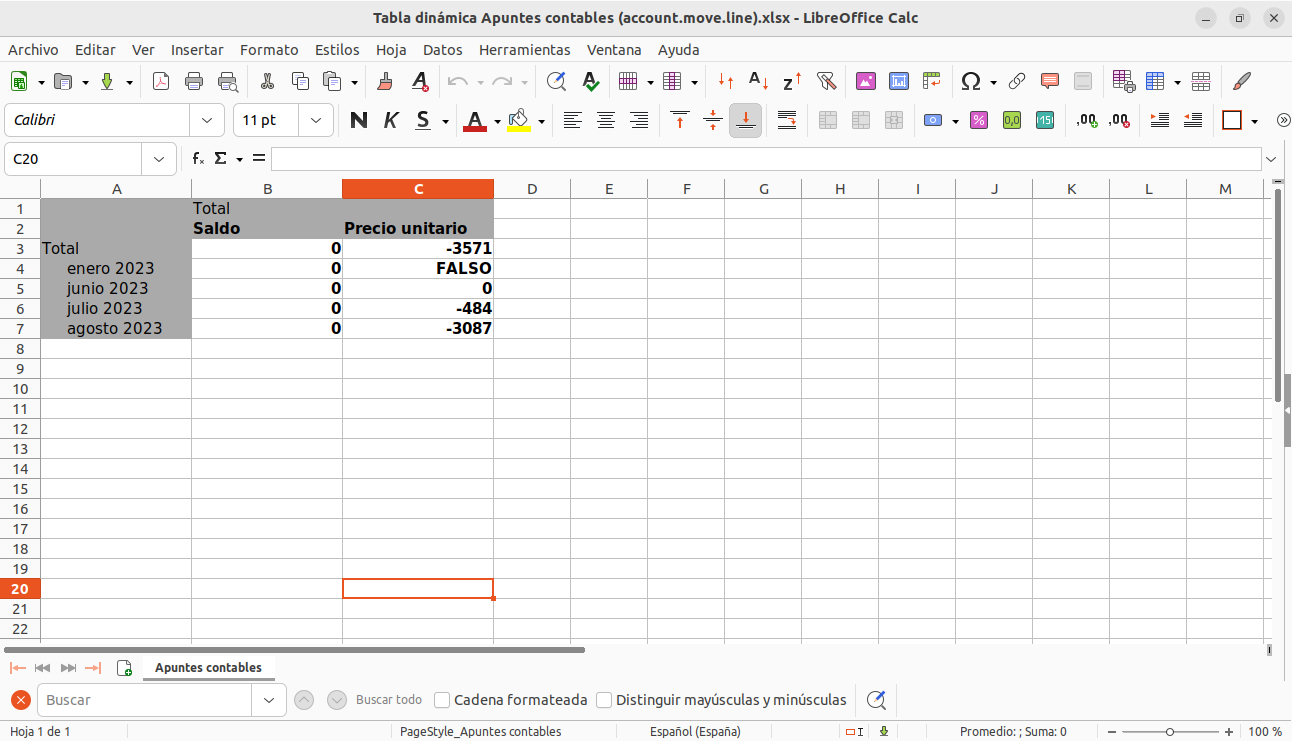Open the Datos menu

(x=442, y=49)
